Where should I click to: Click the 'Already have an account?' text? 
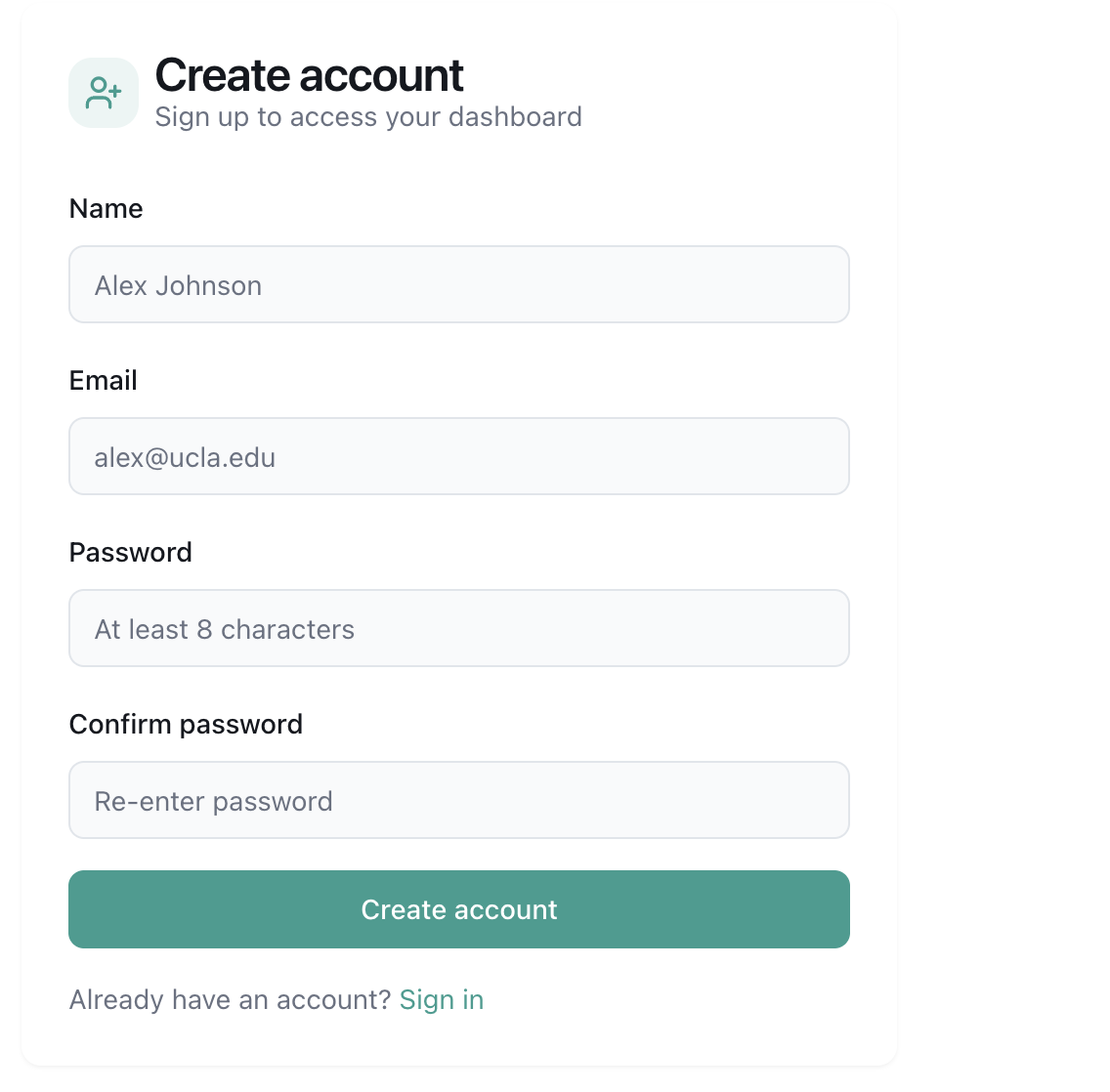click(x=230, y=1000)
